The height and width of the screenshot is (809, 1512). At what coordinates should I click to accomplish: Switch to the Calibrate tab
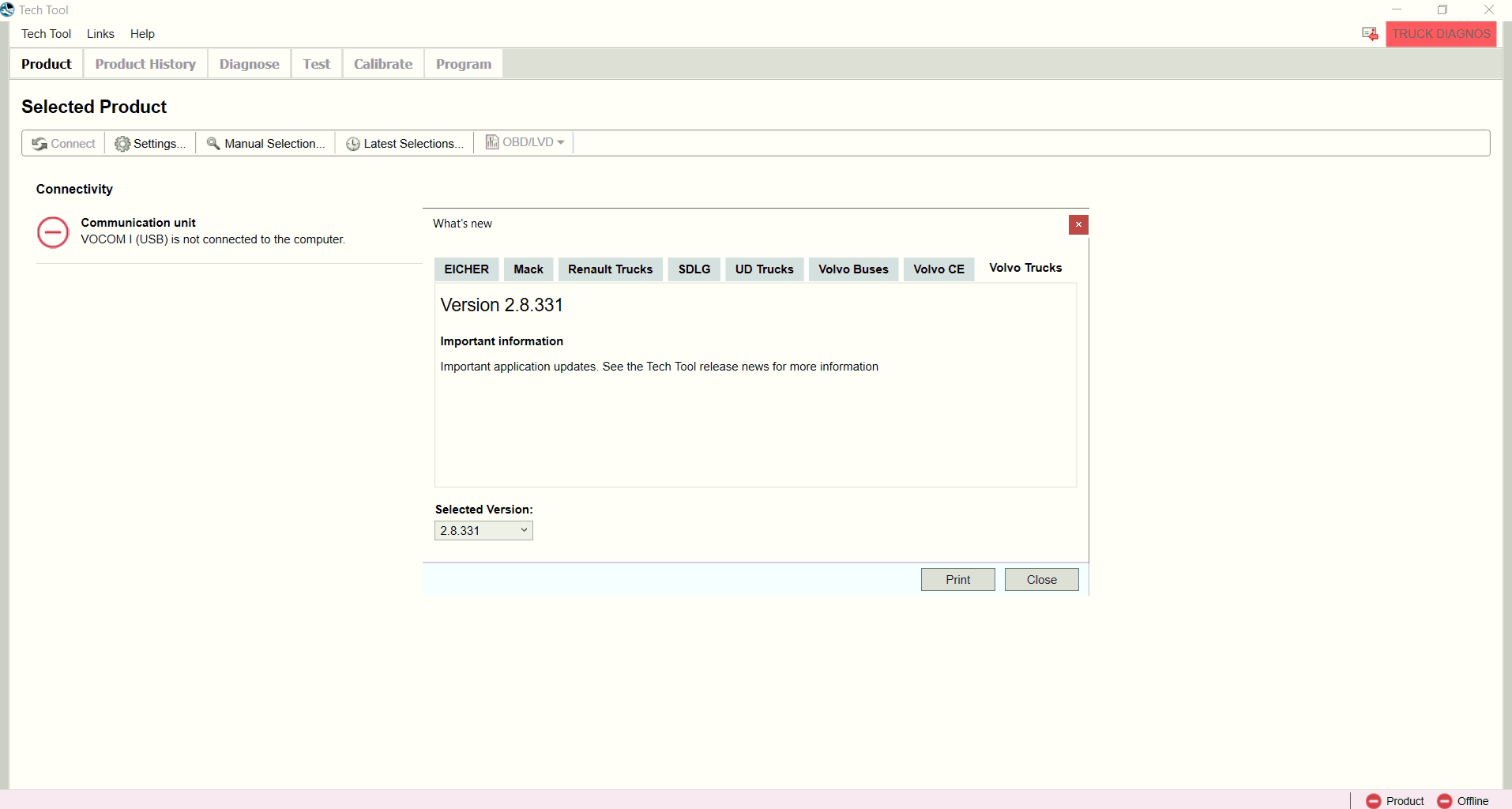[x=383, y=64]
